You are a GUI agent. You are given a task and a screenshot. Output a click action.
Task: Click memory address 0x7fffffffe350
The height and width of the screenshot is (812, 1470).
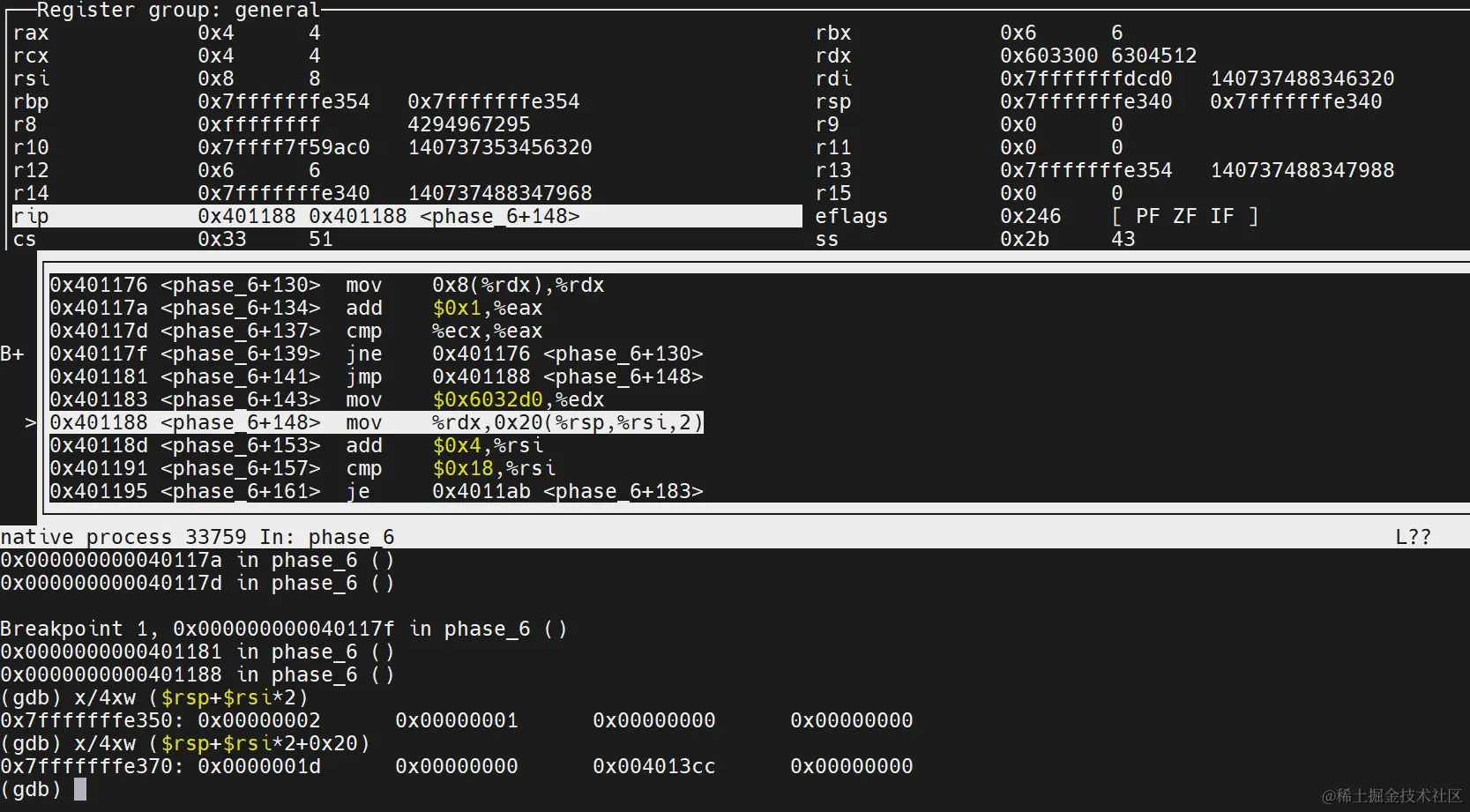(86, 721)
